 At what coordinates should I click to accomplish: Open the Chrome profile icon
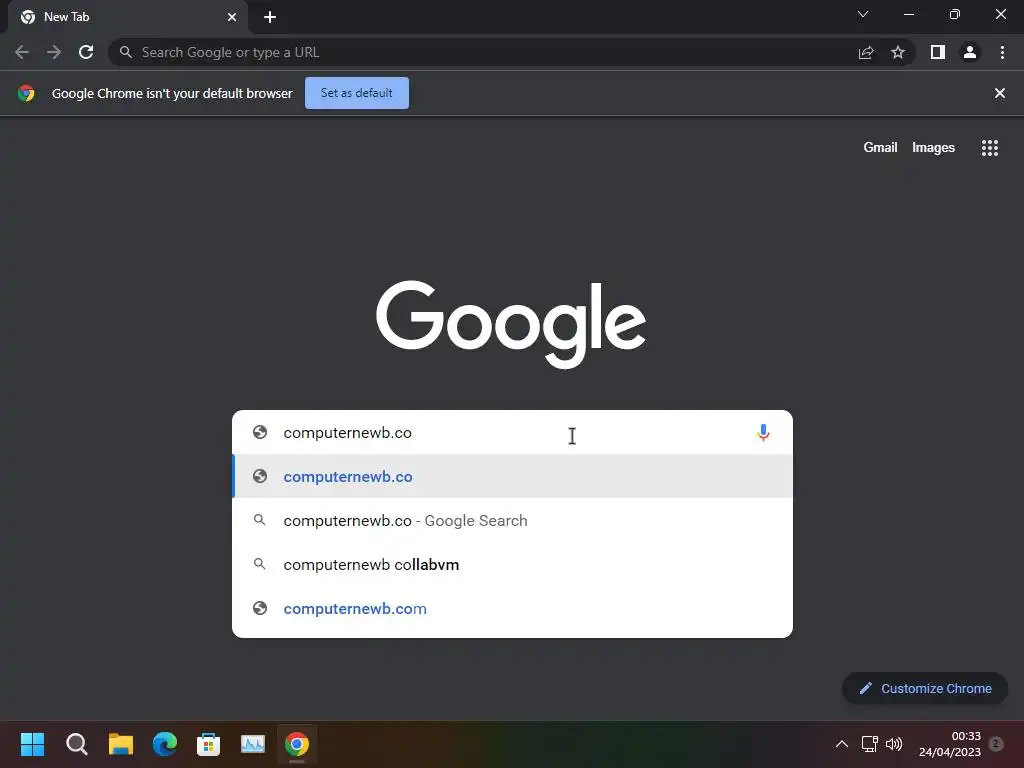pyautogui.click(x=970, y=52)
